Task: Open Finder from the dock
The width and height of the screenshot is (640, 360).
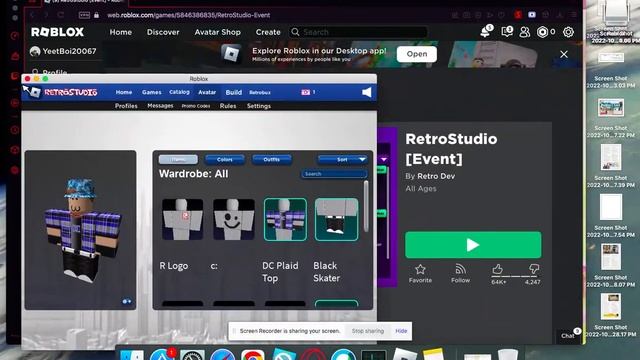Action: click(132, 355)
